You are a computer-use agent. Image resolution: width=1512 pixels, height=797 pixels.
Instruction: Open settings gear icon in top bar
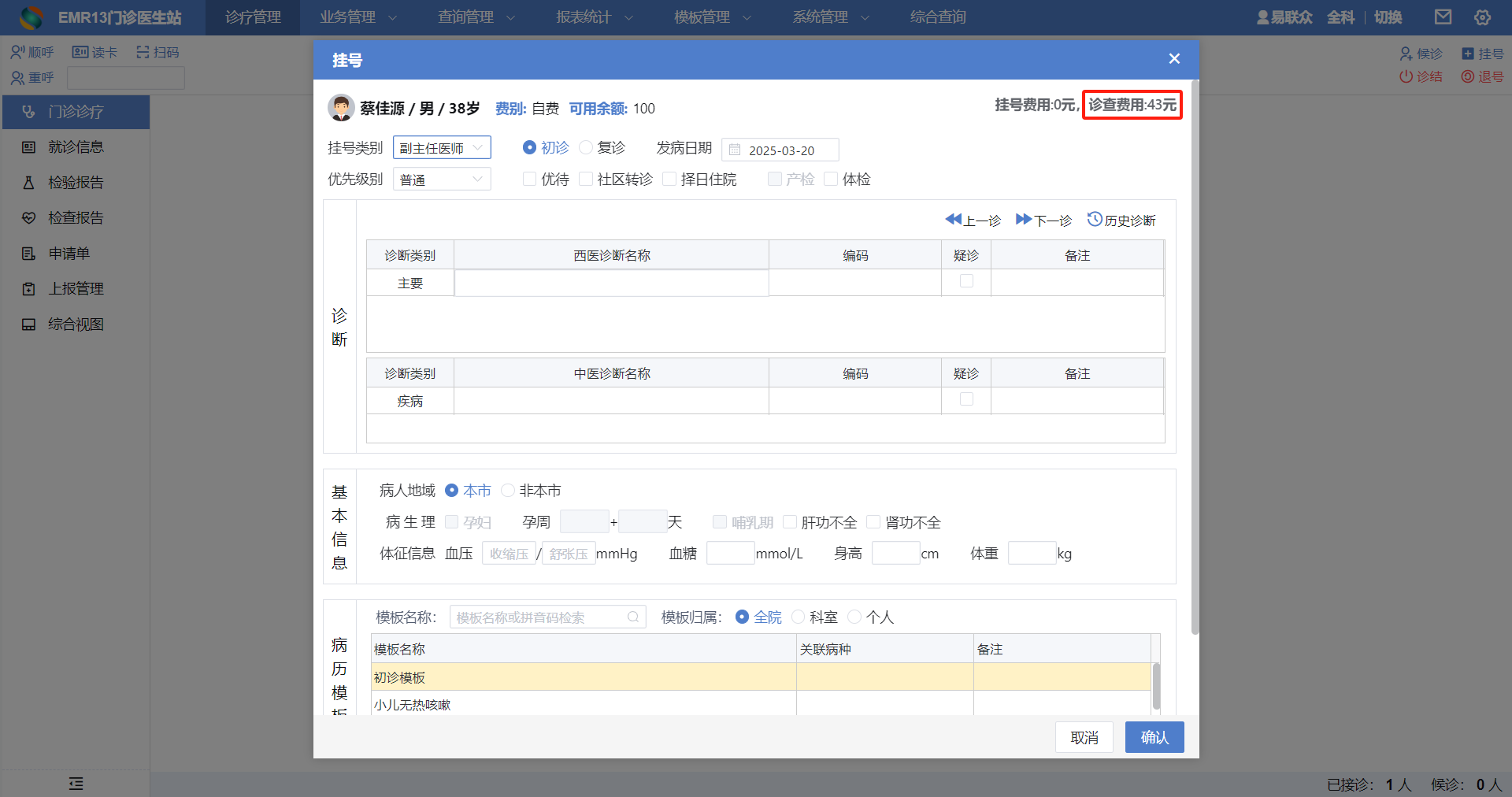point(1482,17)
